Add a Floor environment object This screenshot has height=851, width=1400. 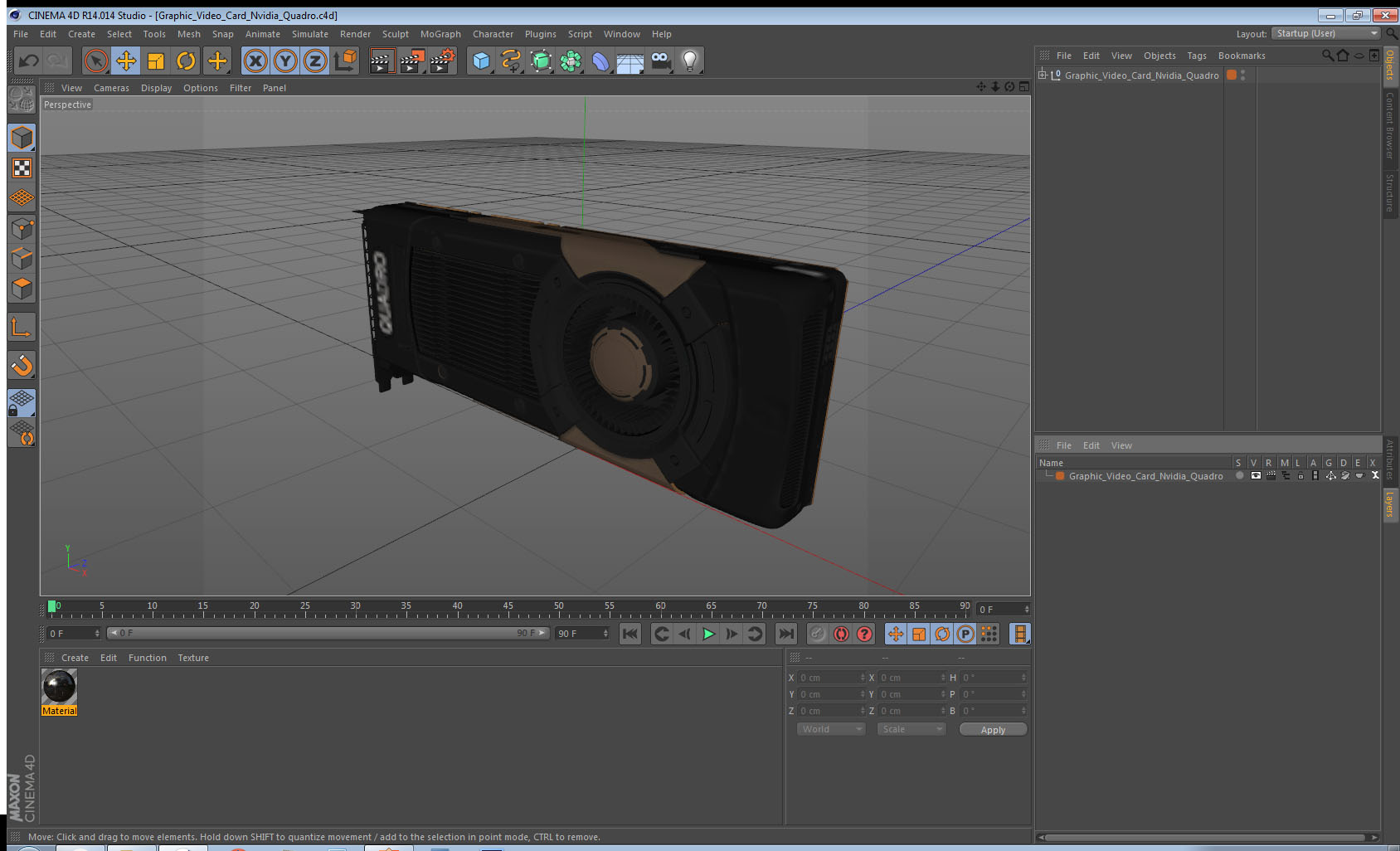(x=630, y=61)
